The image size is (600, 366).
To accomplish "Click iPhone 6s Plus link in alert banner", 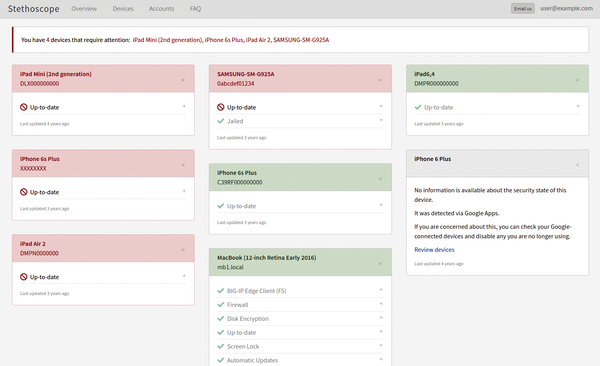I will (x=224, y=40).
